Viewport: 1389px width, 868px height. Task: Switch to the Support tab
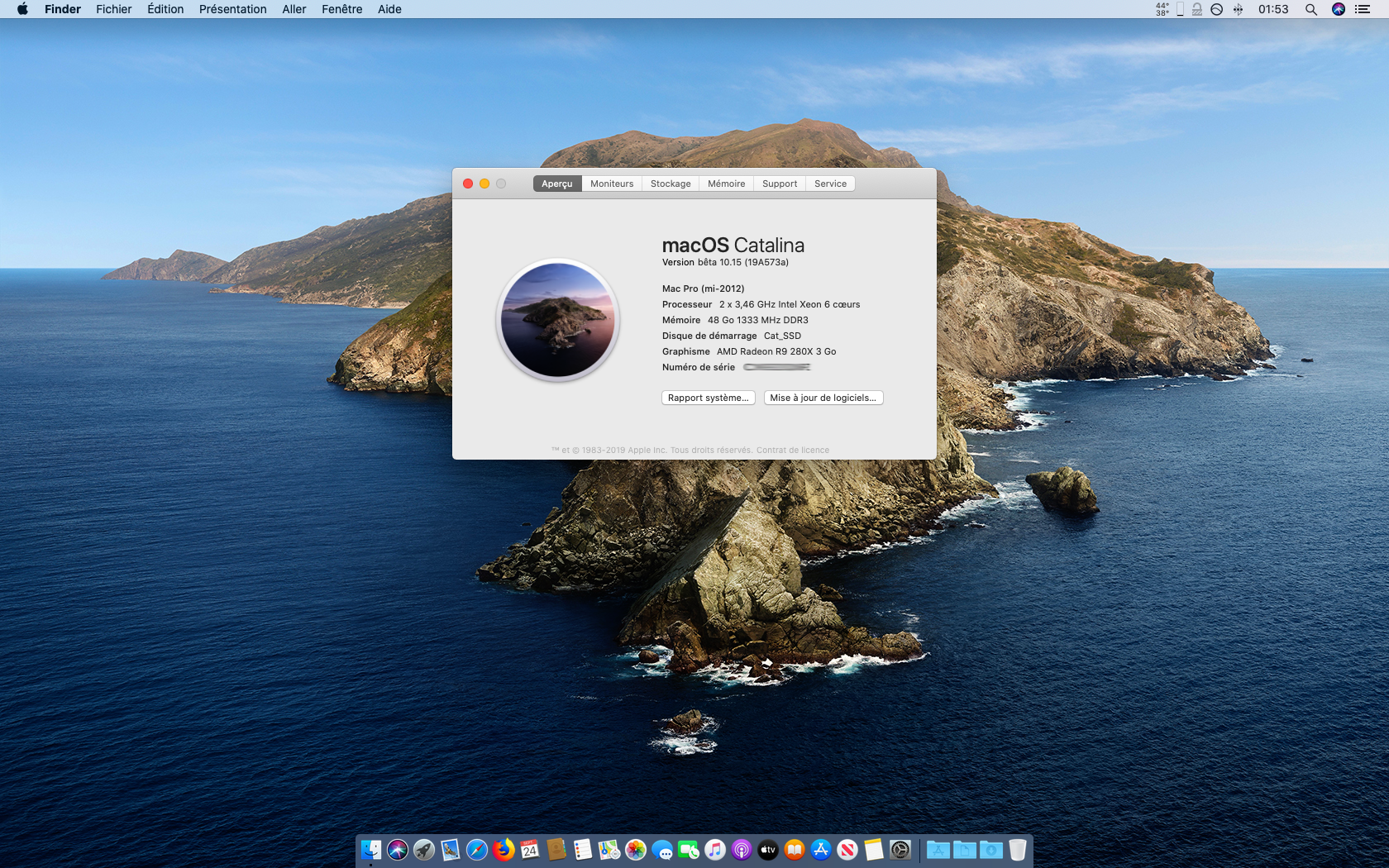coord(780,184)
